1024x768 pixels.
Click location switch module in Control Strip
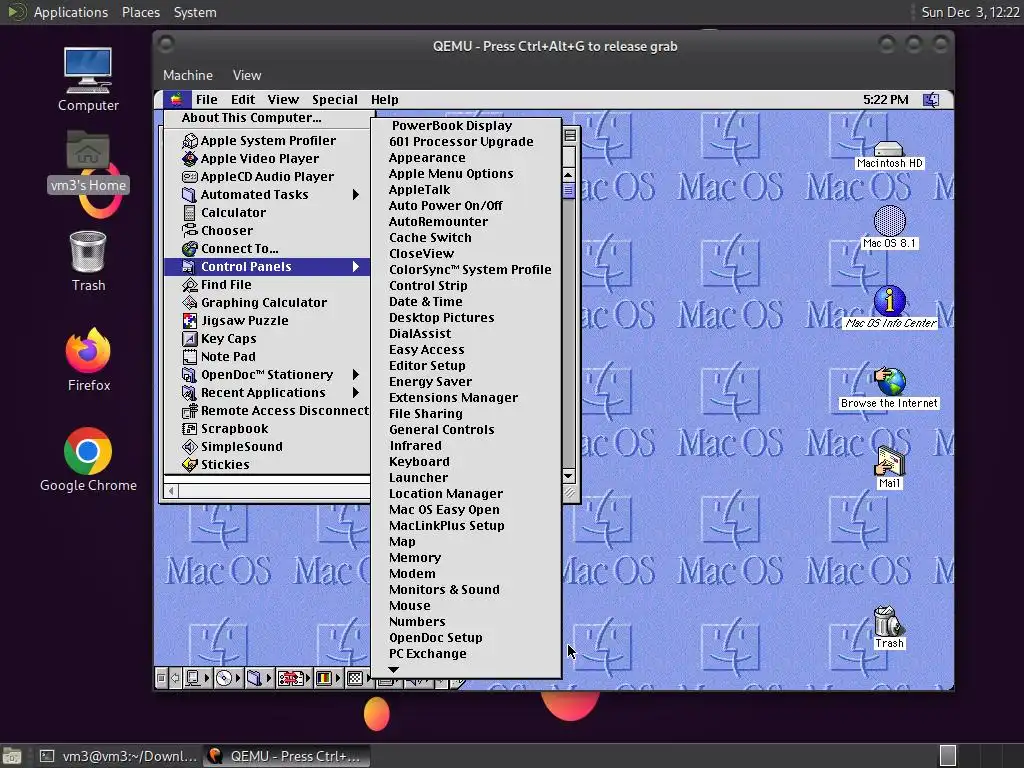click(293, 679)
